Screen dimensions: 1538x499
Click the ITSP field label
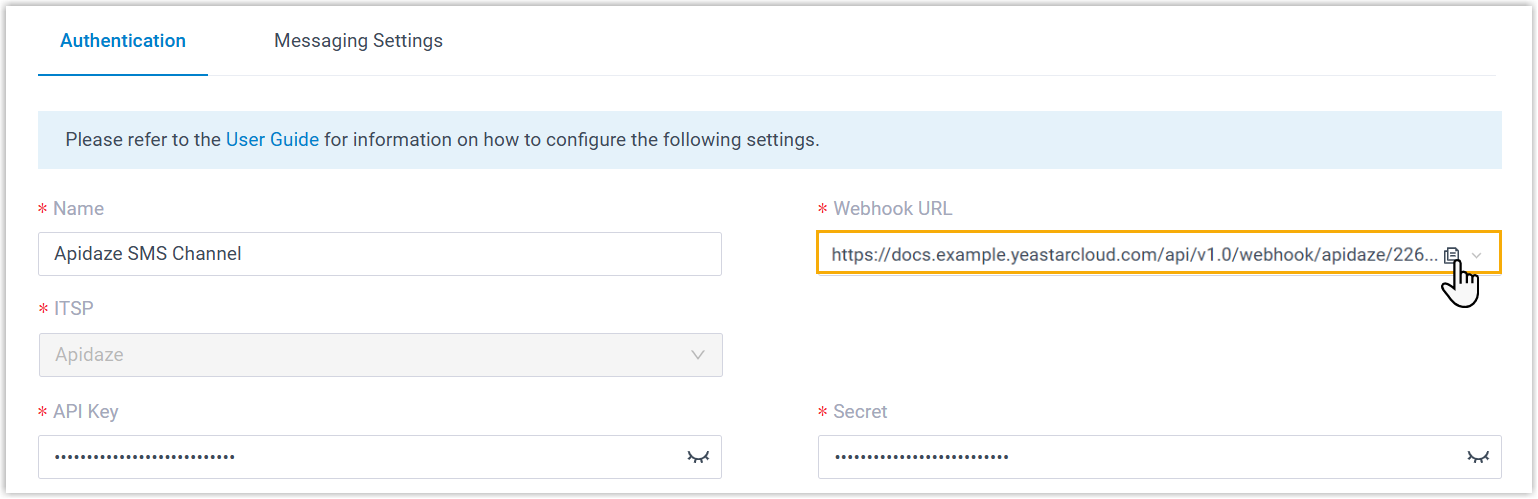tap(73, 309)
